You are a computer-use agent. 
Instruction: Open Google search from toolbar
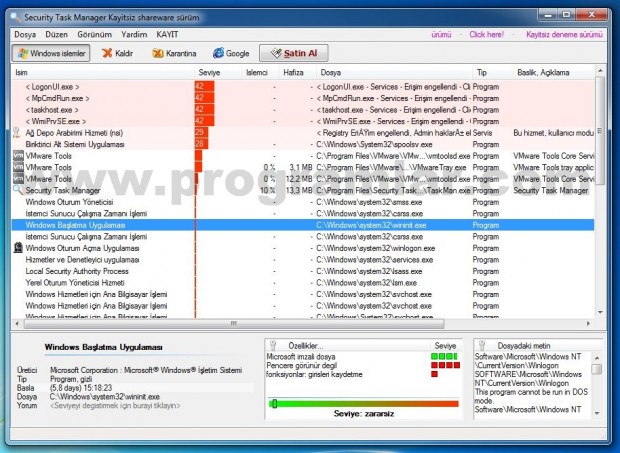[x=231, y=53]
